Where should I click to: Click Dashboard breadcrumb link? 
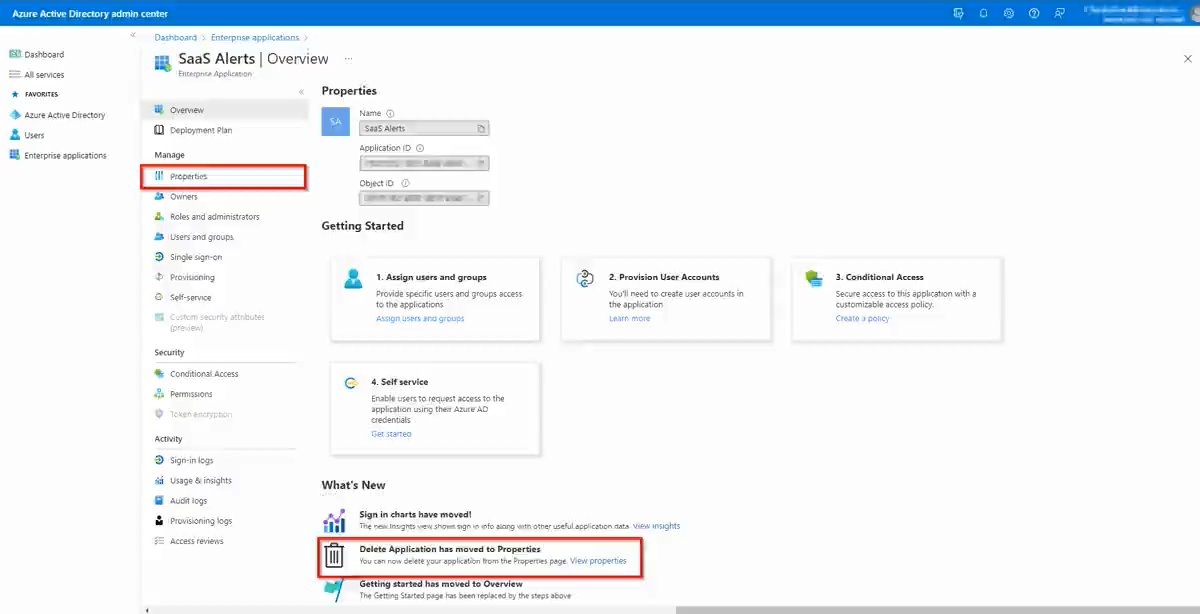175,38
